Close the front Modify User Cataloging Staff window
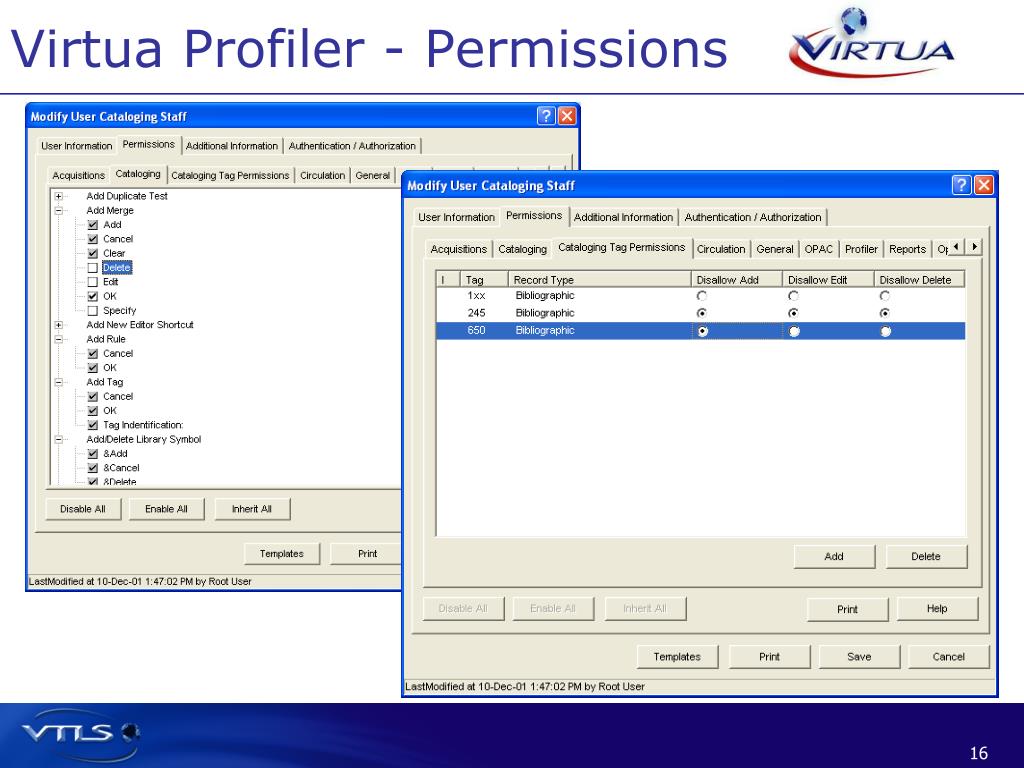 pyautogui.click(x=984, y=185)
